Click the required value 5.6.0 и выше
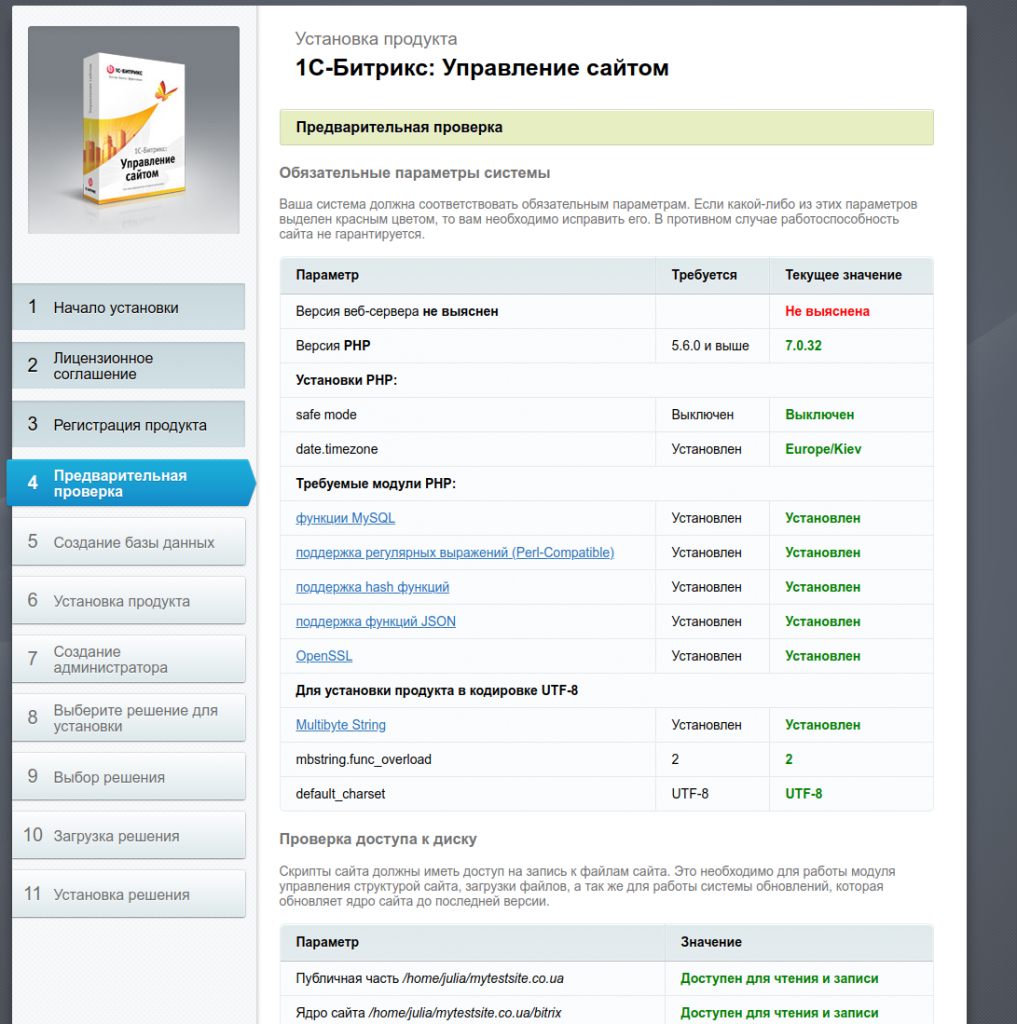Viewport: 1017px width, 1024px height. [x=710, y=345]
